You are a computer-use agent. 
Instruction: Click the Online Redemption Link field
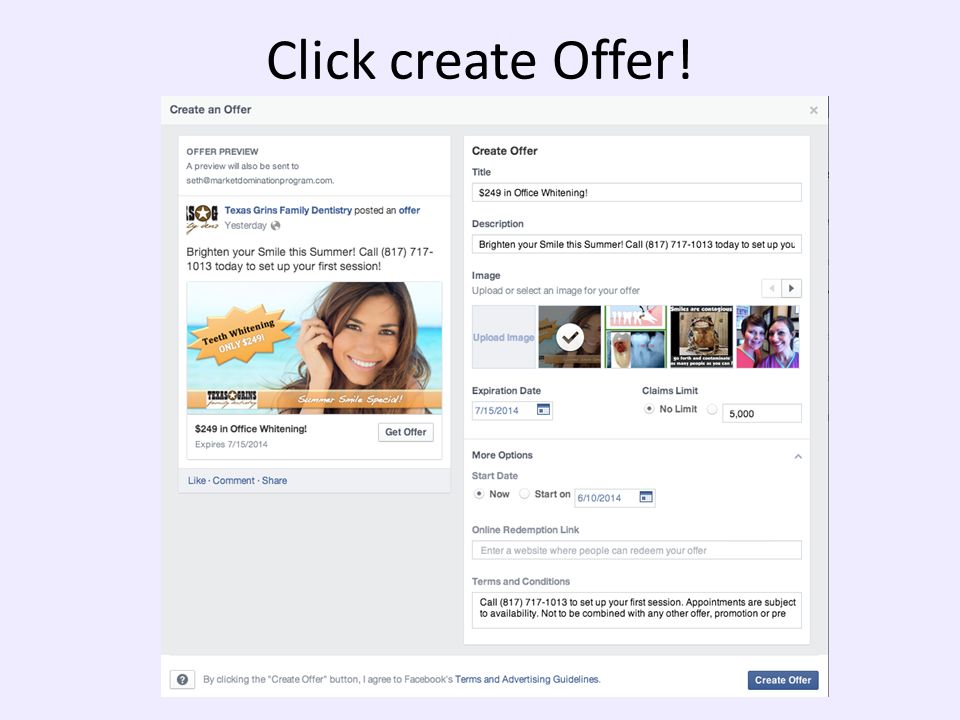[x=637, y=550]
